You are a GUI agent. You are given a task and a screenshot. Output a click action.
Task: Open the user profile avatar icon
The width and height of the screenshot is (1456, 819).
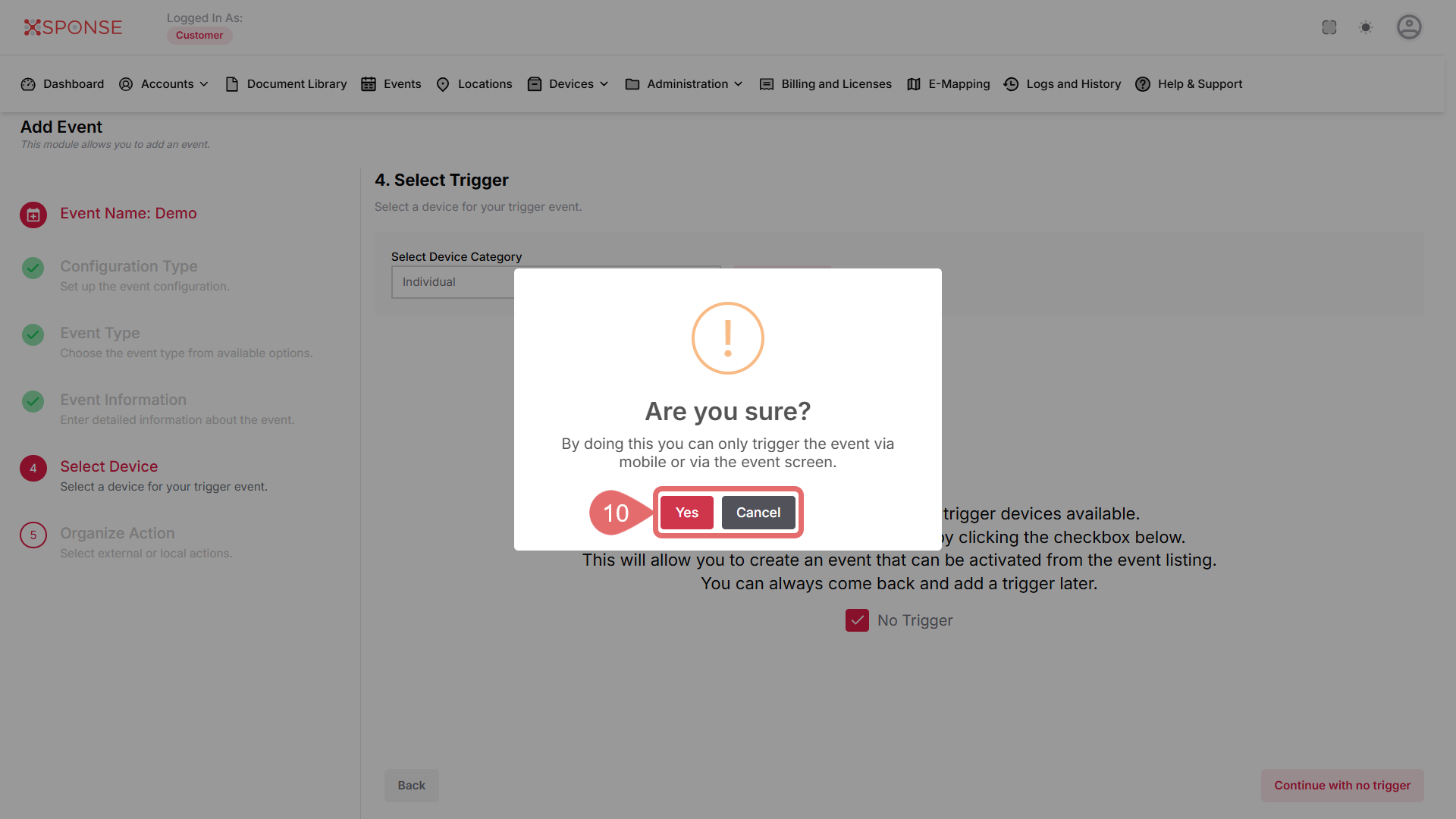1409,27
